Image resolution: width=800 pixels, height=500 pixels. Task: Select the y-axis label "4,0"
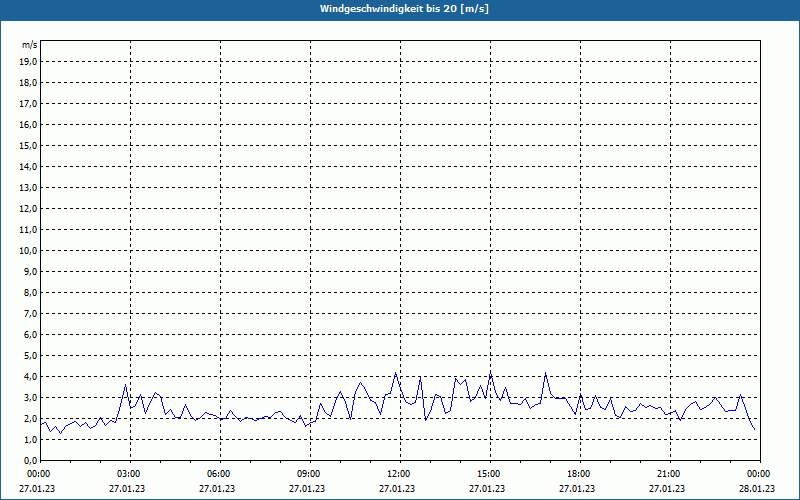point(31,377)
